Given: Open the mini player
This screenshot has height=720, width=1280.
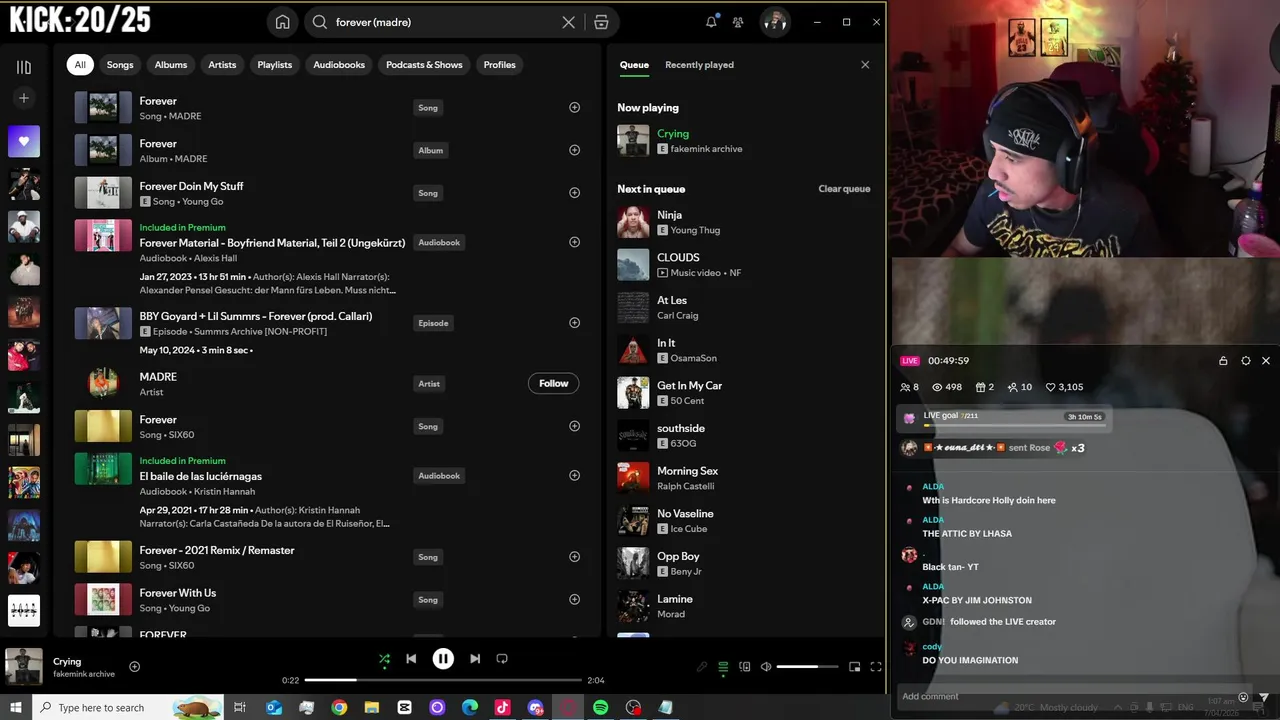Looking at the screenshot, I should tap(854, 667).
